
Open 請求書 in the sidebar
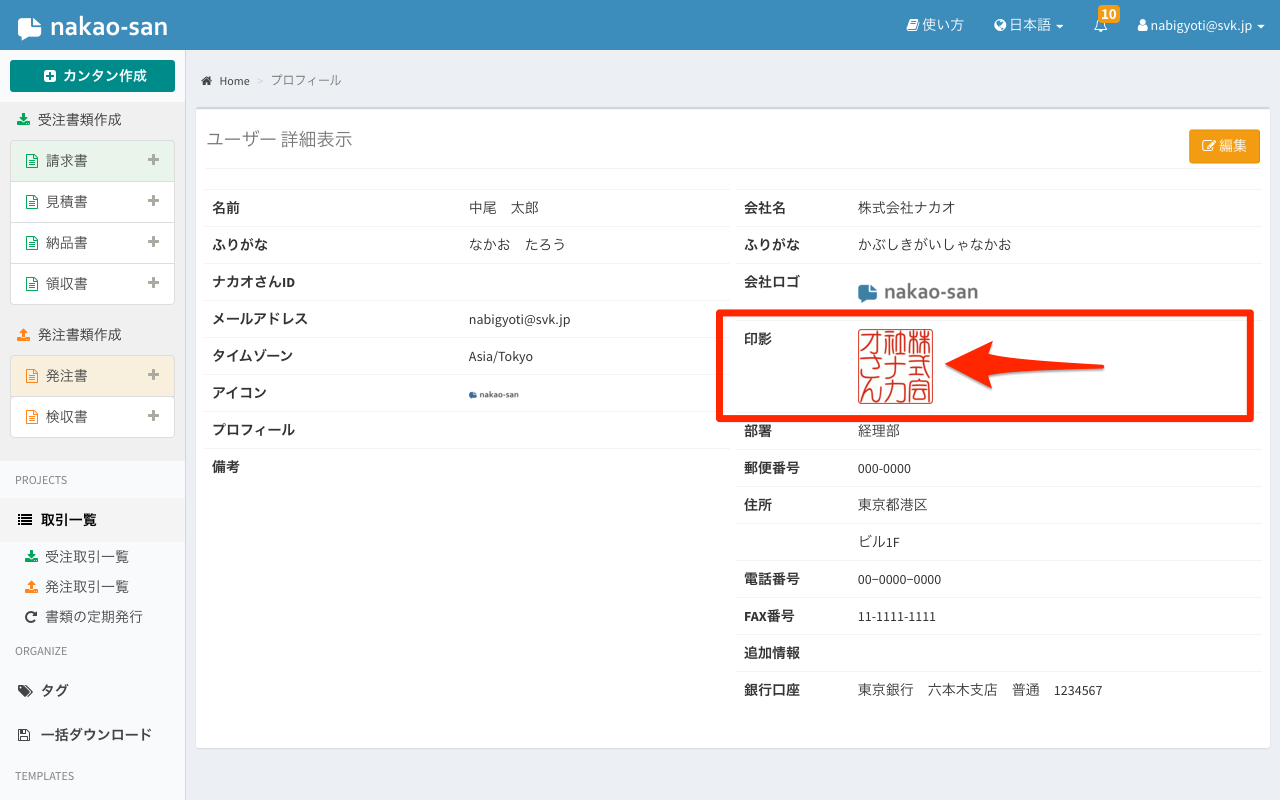pos(66,160)
